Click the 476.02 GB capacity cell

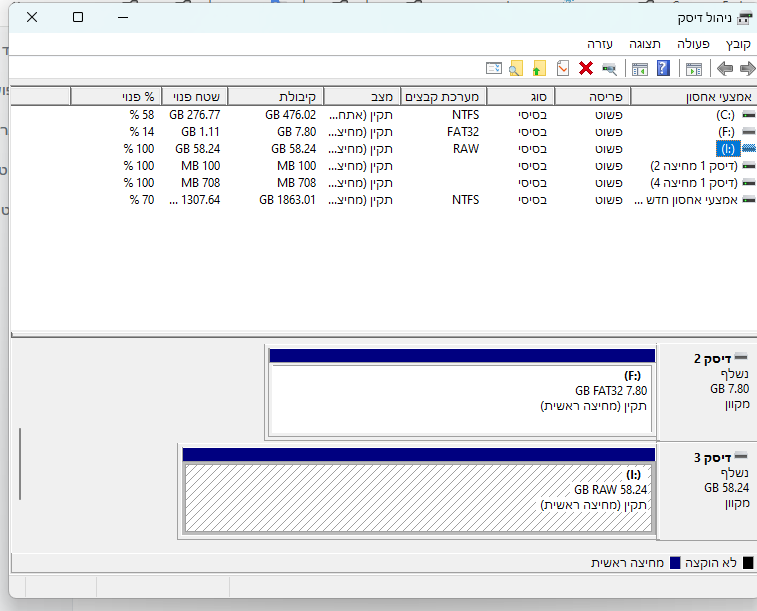[291, 115]
